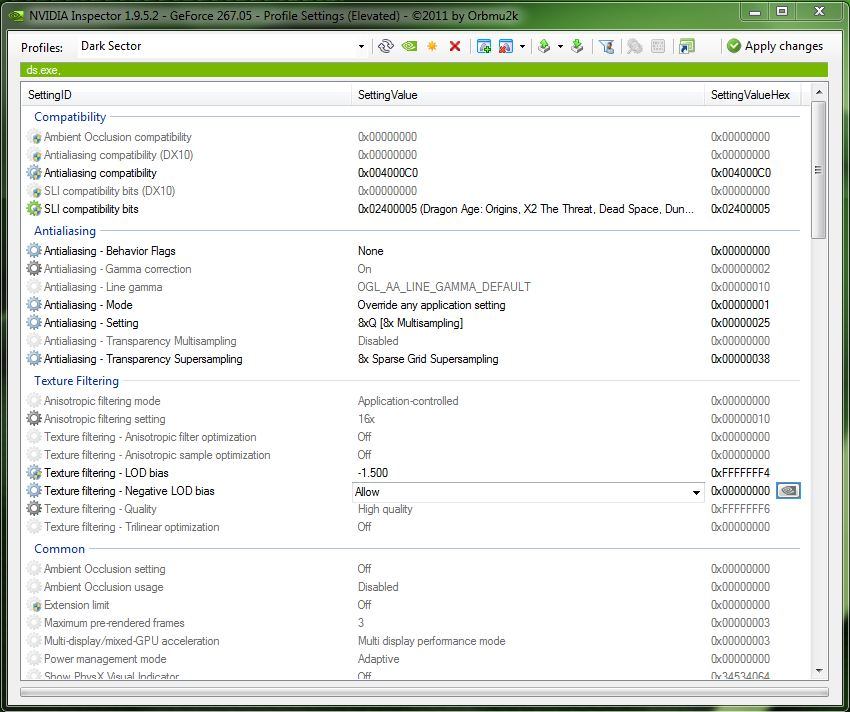Click gear icon of Antialiasing - Gamma correction
This screenshot has width=850, height=712.
(x=34, y=268)
